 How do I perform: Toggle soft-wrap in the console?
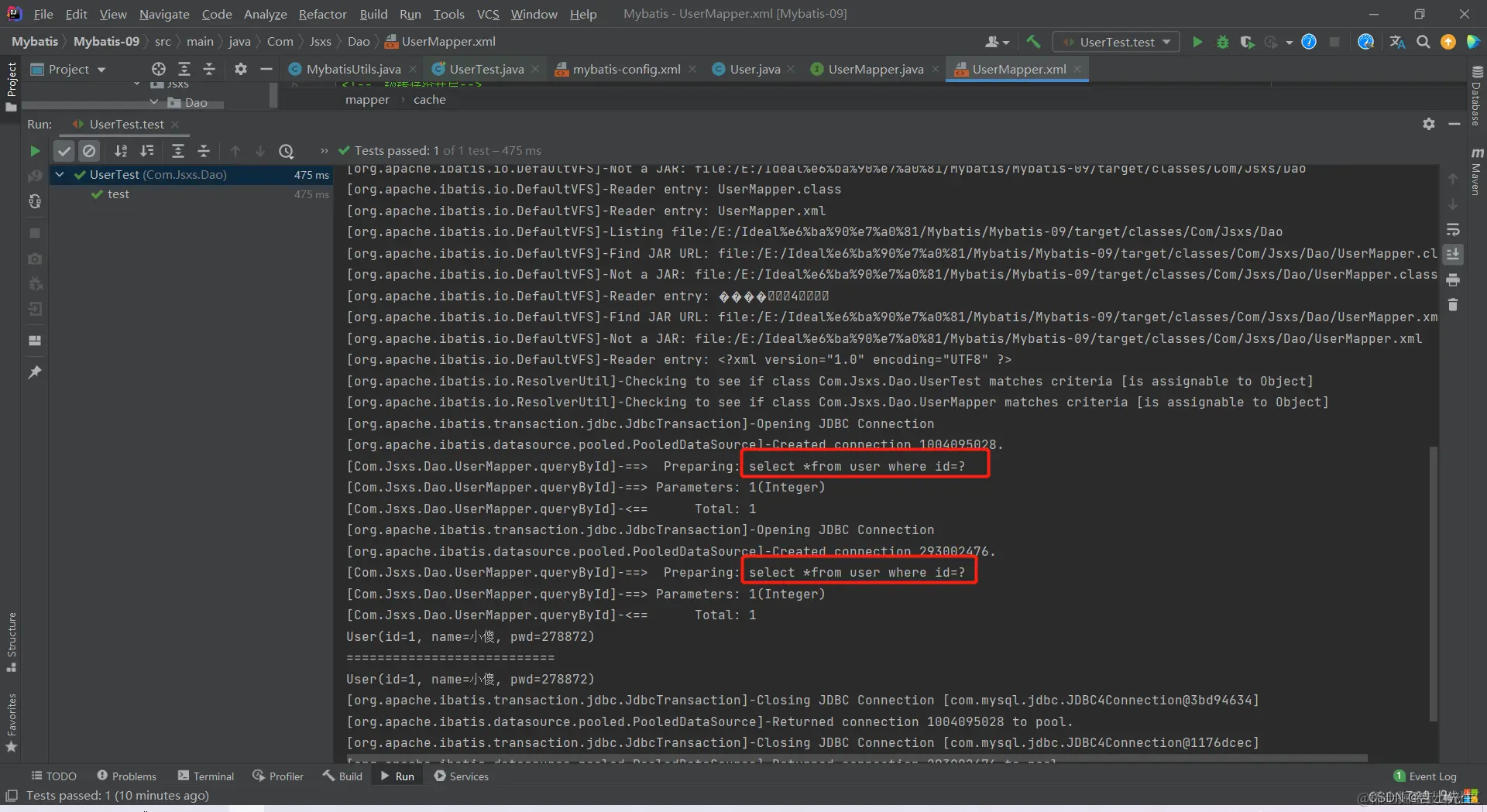1453,229
